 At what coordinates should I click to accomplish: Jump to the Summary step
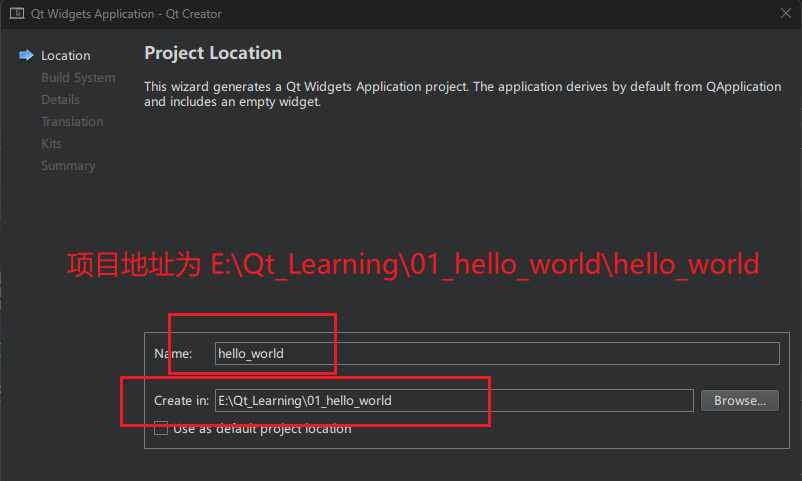[68, 166]
